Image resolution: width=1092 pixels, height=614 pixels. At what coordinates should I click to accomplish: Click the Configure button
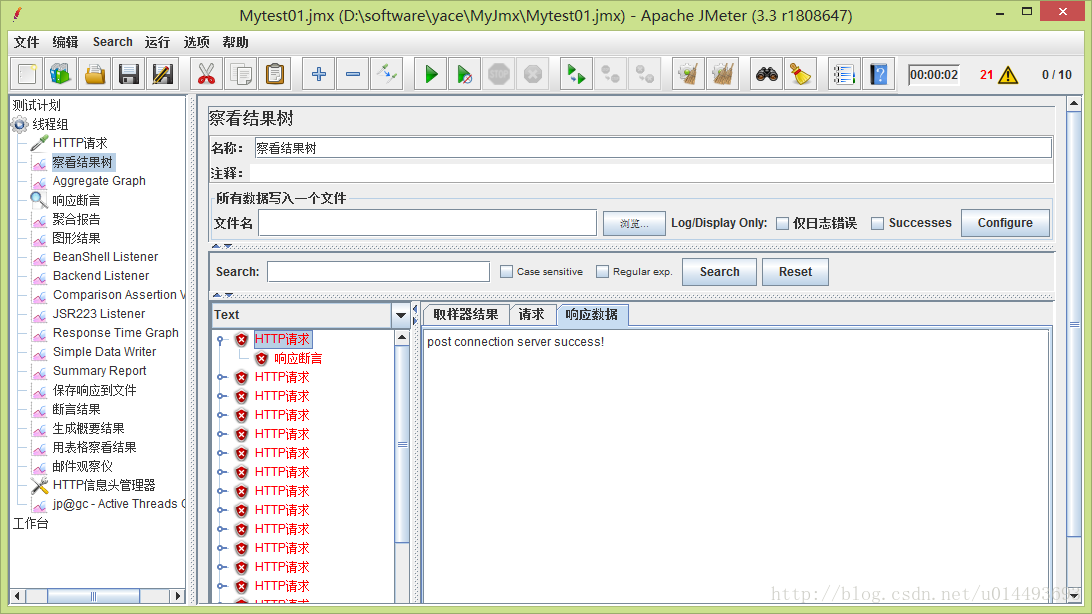(x=1005, y=223)
